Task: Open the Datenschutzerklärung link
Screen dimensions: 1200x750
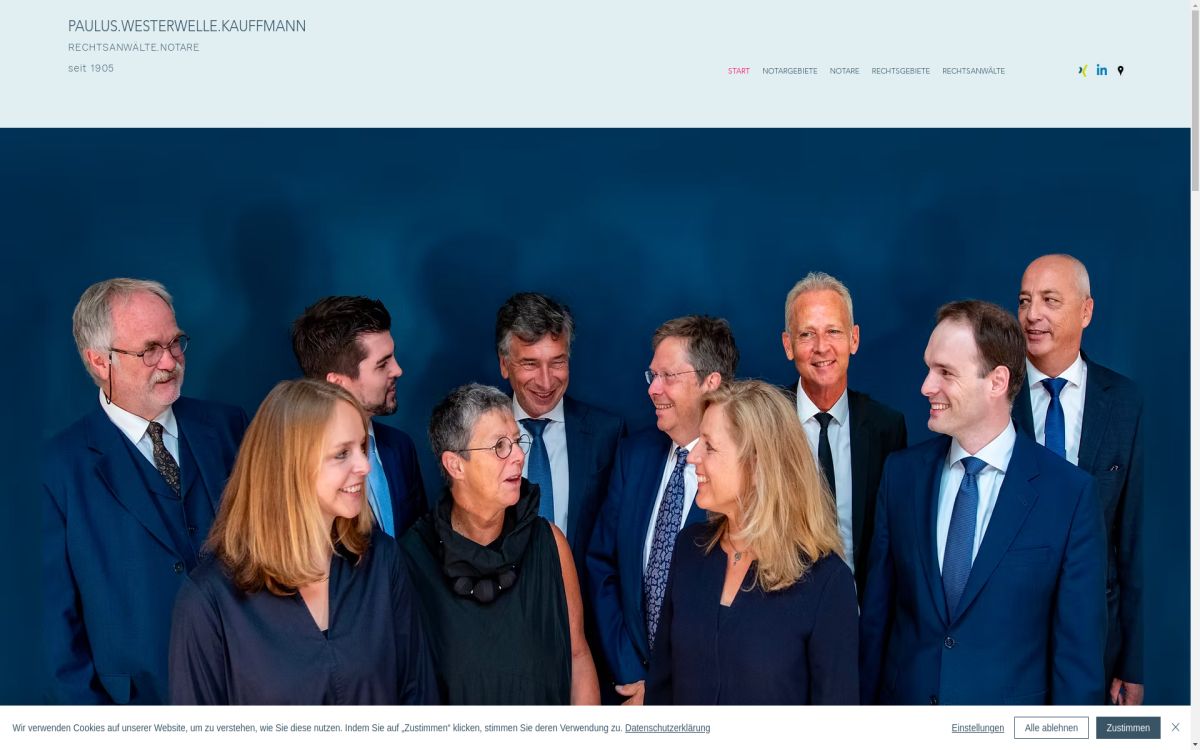Action: (x=667, y=728)
